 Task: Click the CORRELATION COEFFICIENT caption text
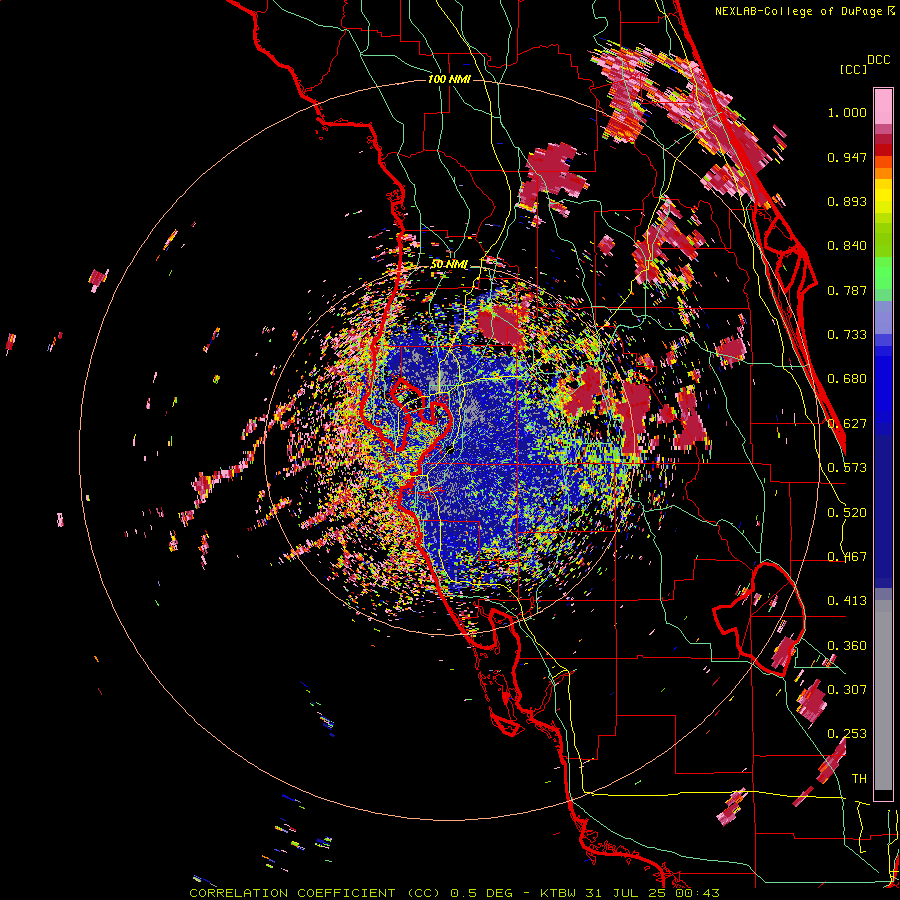click(x=293, y=893)
